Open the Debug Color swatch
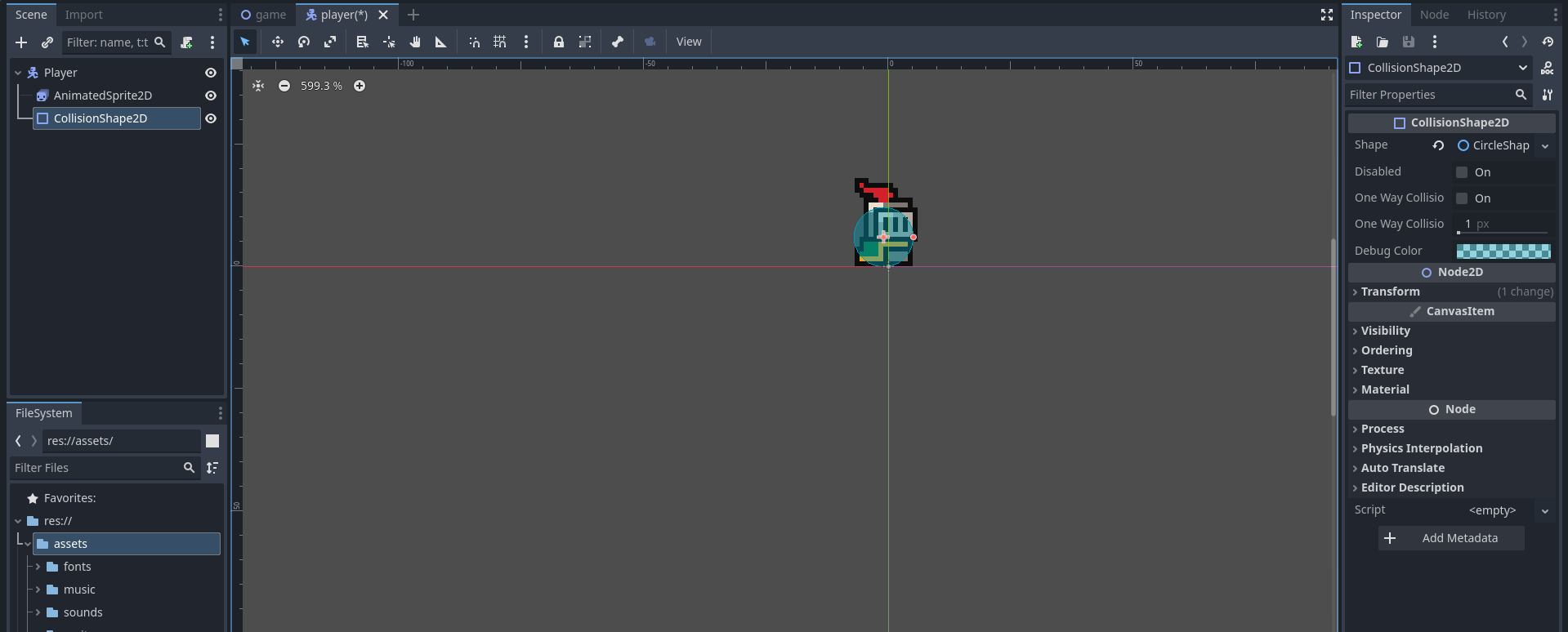1568x632 pixels. tap(1503, 251)
